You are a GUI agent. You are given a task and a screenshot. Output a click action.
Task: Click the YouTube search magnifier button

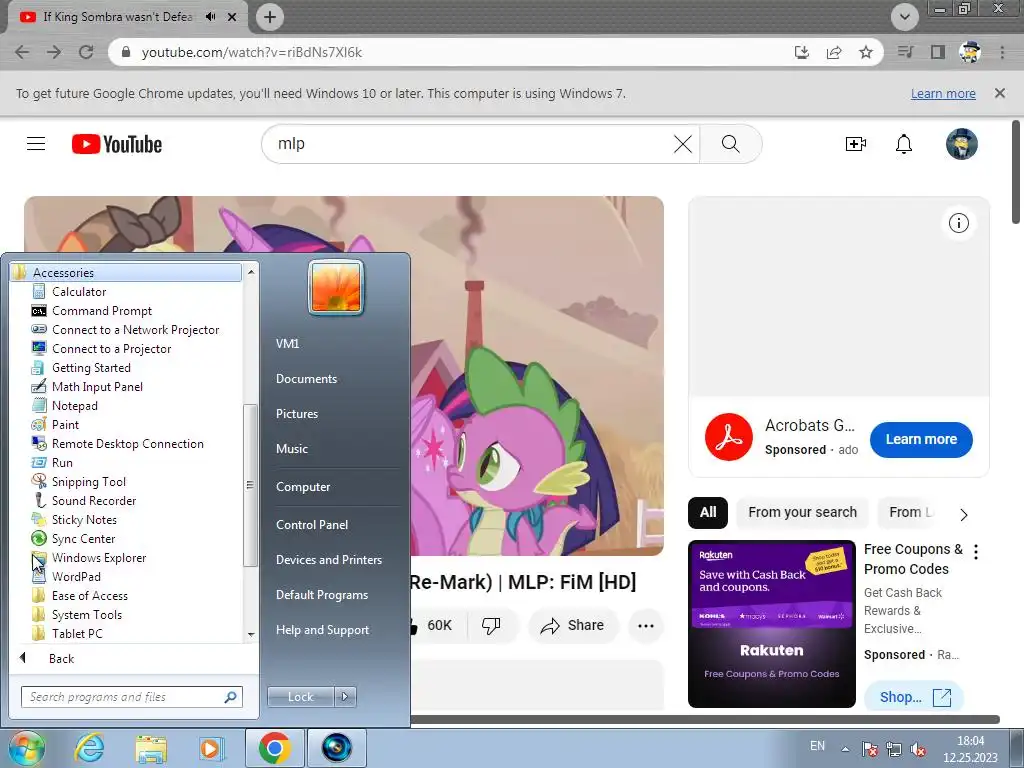coord(731,144)
